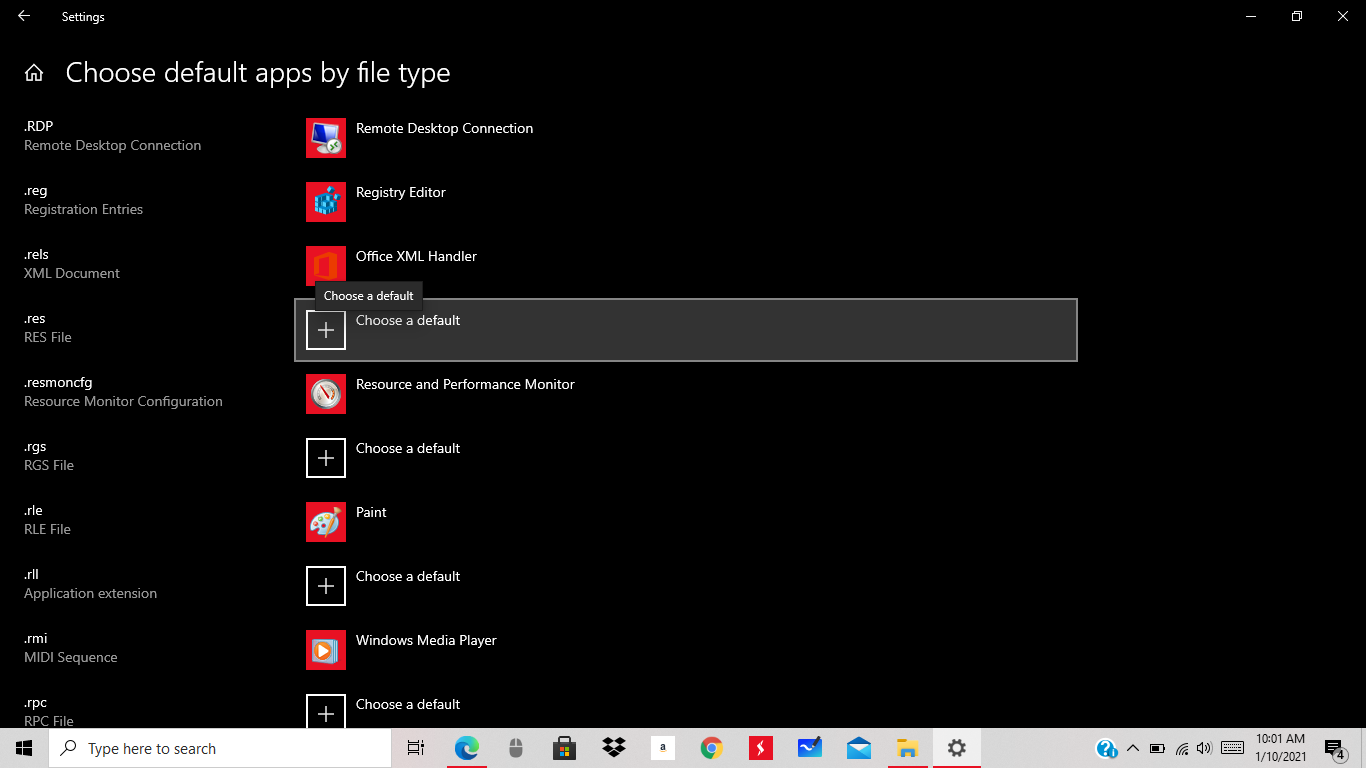Click Resource and Performance Monitor label
Screen dimensions: 1366x768
pos(465,384)
